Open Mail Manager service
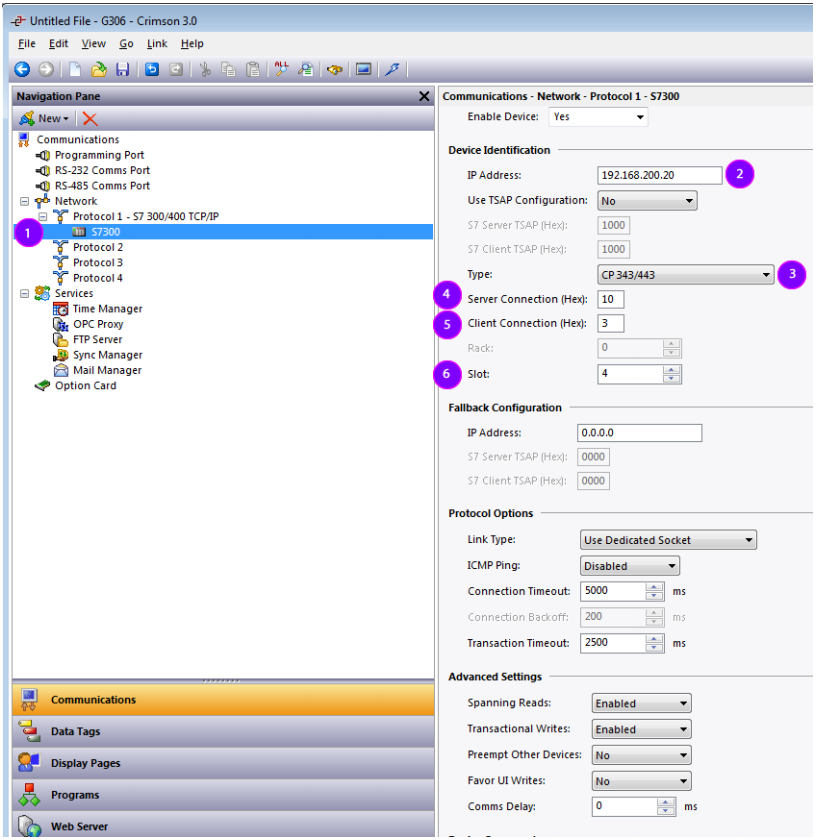The image size is (817, 840). (x=107, y=371)
